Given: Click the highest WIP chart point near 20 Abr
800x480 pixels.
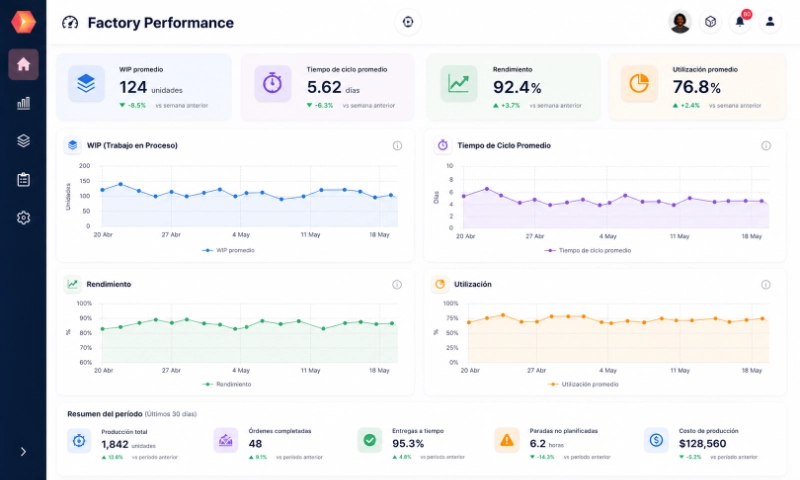Looking at the screenshot, I should (x=120, y=184).
